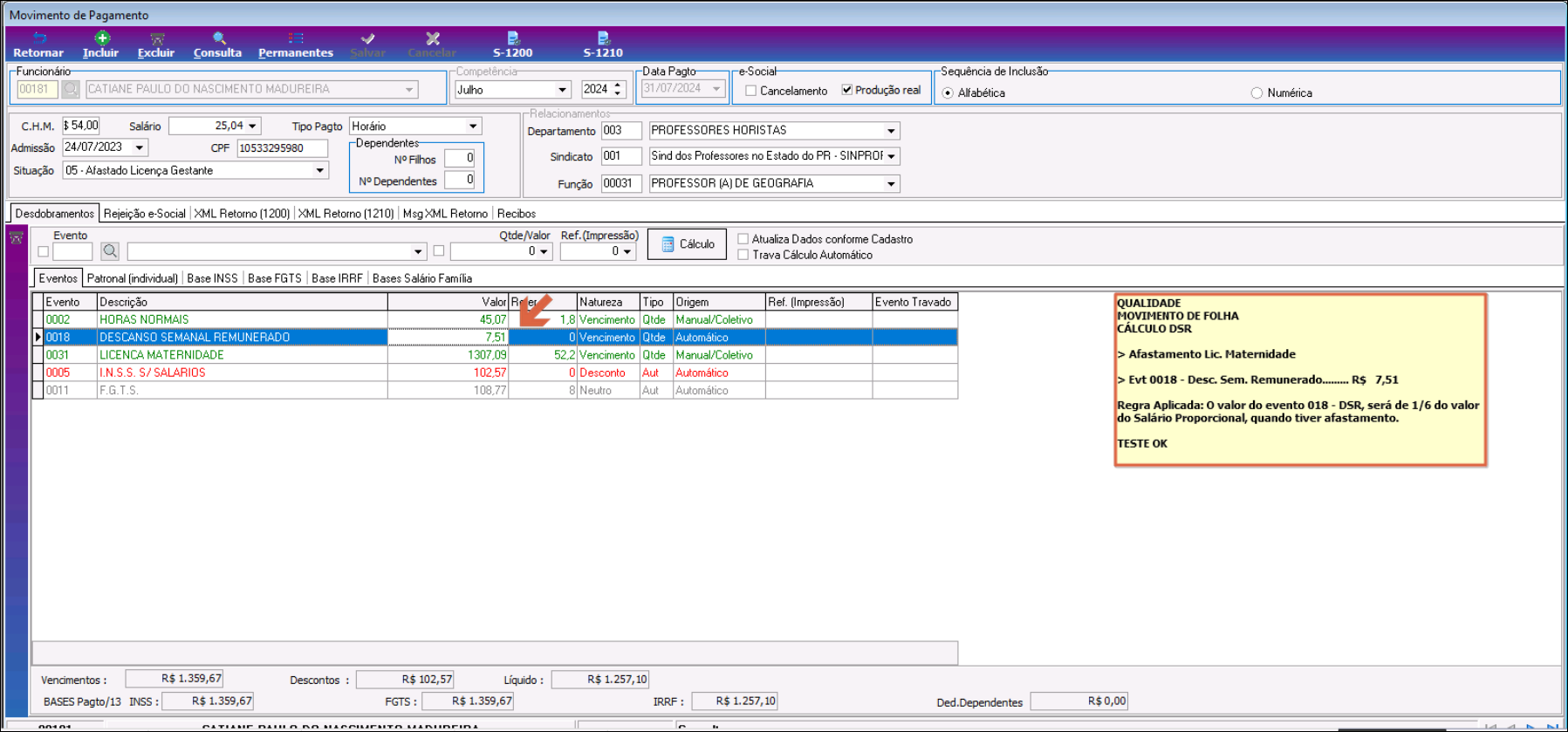The height and width of the screenshot is (732, 1568).
Task: Click the CPF input field
Action: point(282,148)
